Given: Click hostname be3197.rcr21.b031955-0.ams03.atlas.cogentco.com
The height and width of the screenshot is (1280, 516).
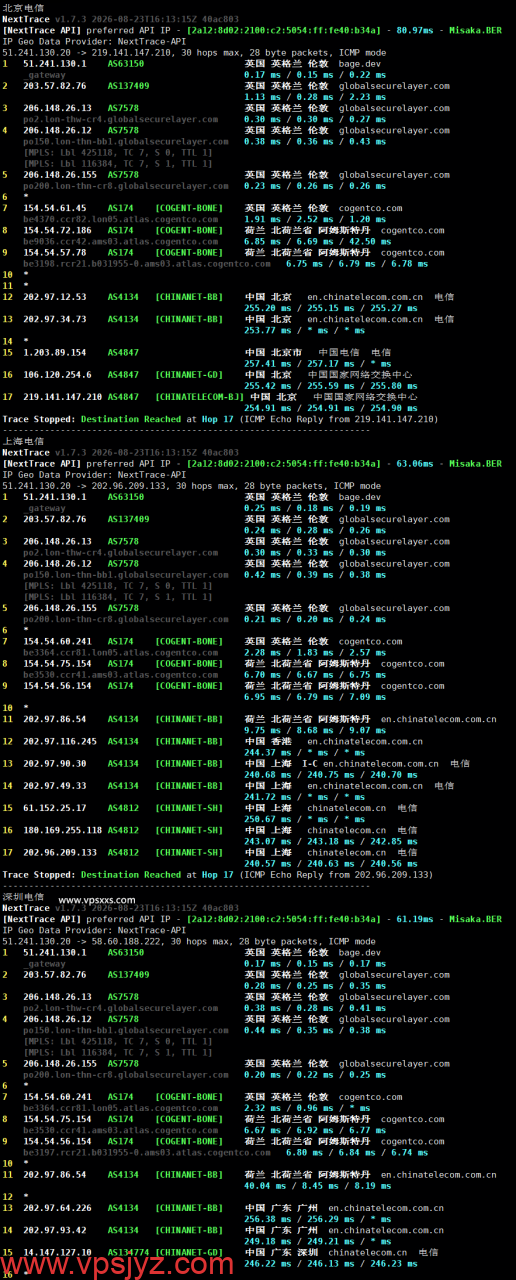Looking at the screenshot, I should tap(147, 1152).
